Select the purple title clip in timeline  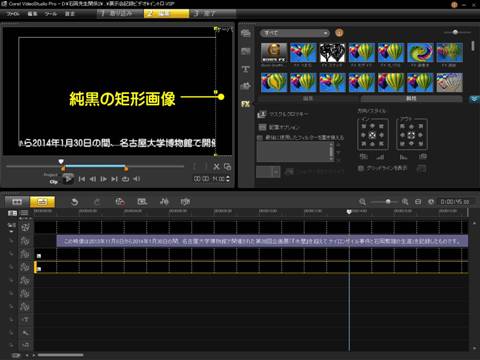[x=262, y=241]
